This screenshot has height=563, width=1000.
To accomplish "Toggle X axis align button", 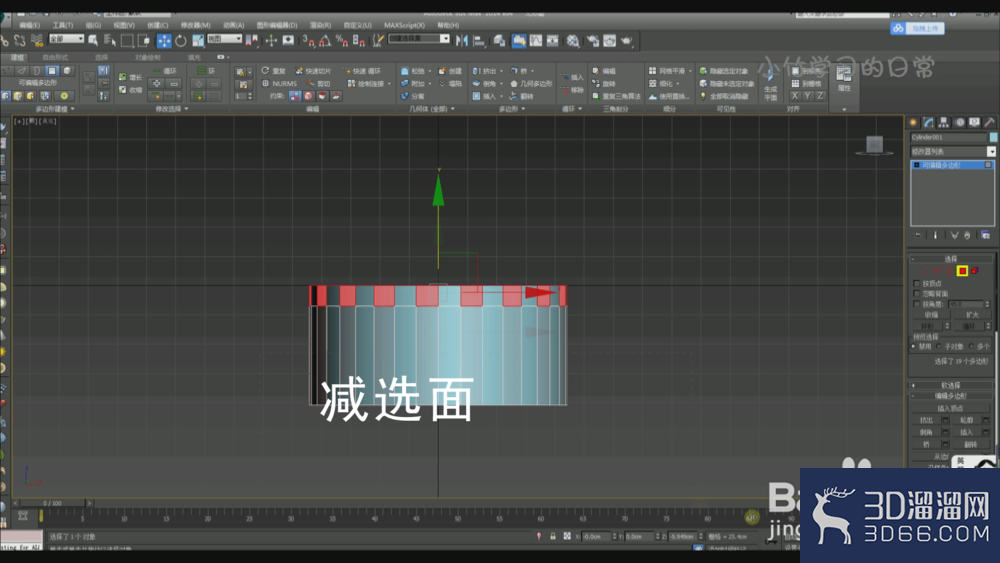I will 795,96.
